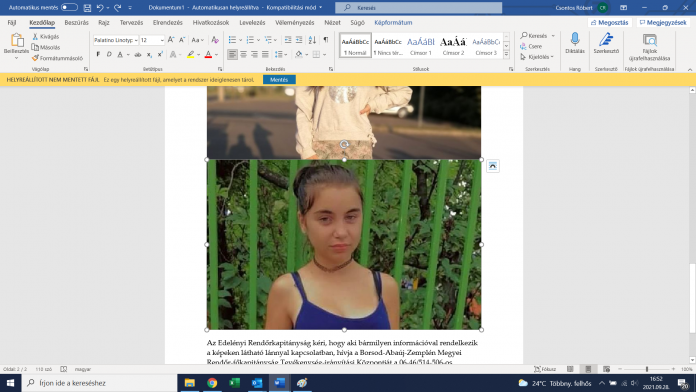Click the sort A-Z icon
The image size is (696, 392).
click(x=312, y=40)
